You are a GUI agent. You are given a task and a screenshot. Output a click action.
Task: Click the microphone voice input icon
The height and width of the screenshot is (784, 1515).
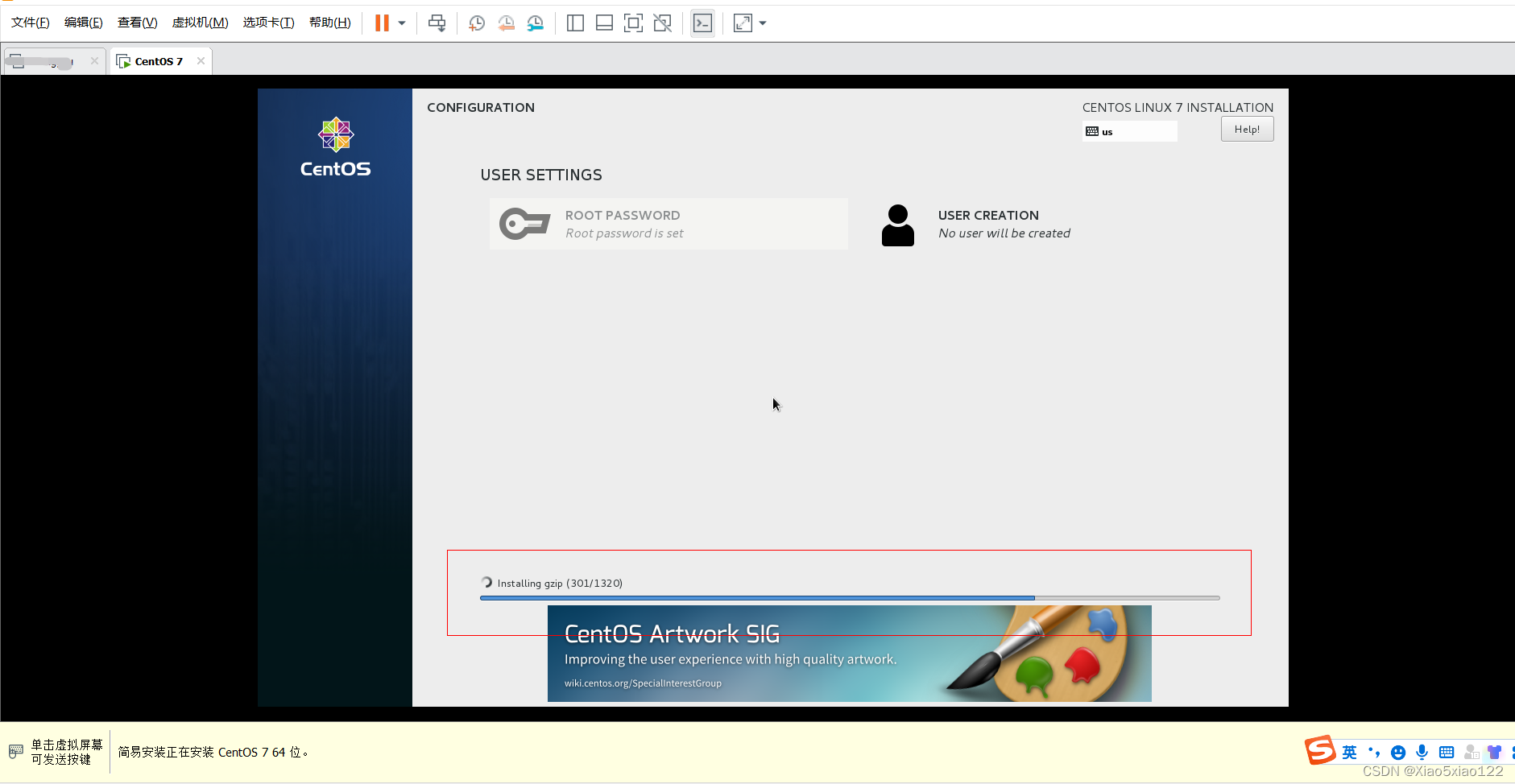click(x=1422, y=753)
